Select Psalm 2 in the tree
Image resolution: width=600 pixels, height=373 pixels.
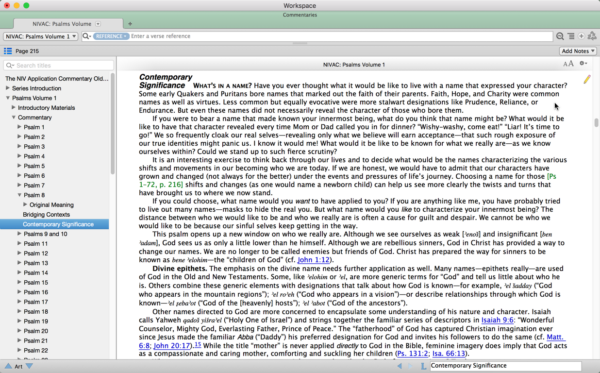click(34, 137)
